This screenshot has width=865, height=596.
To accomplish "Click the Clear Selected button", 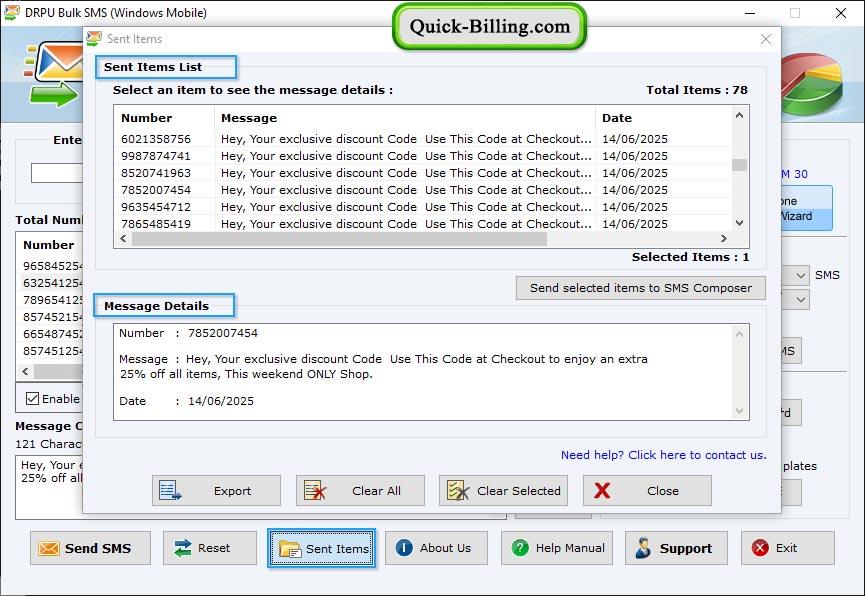I will point(503,491).
